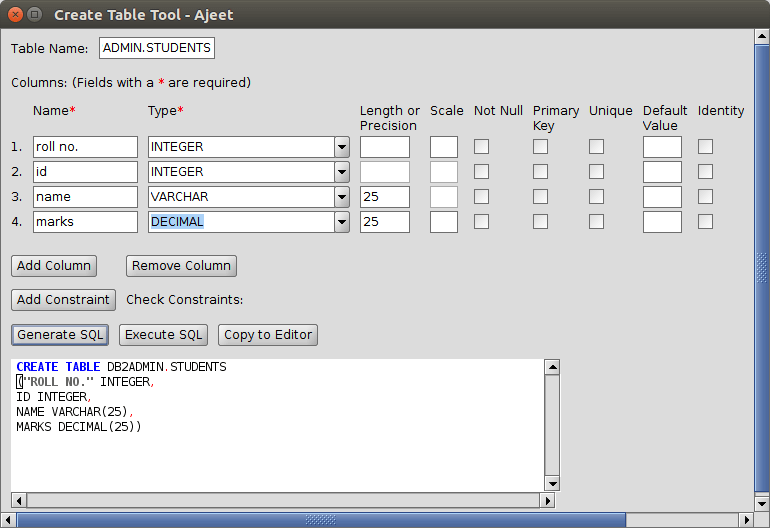Click Default Value field for id column

[x=661, y=172]
